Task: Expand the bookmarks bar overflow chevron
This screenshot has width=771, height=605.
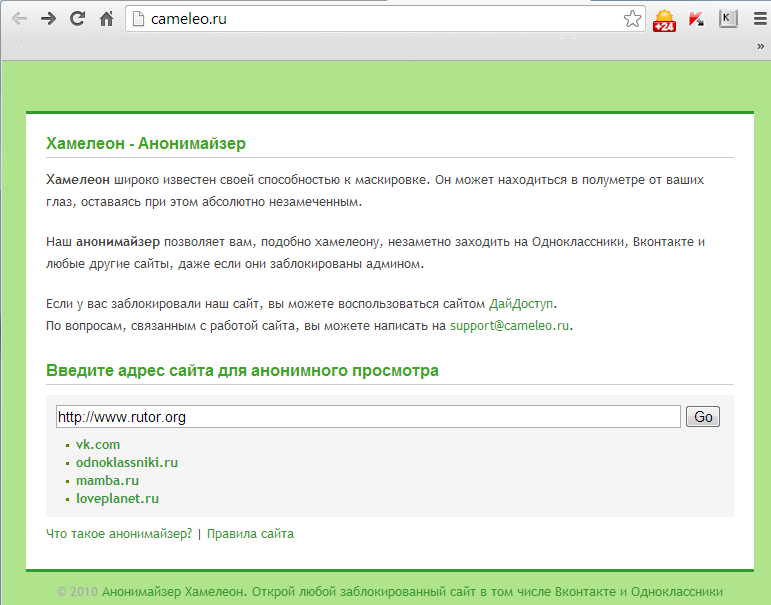Action: pyautogui.click(x=761, y=46)
